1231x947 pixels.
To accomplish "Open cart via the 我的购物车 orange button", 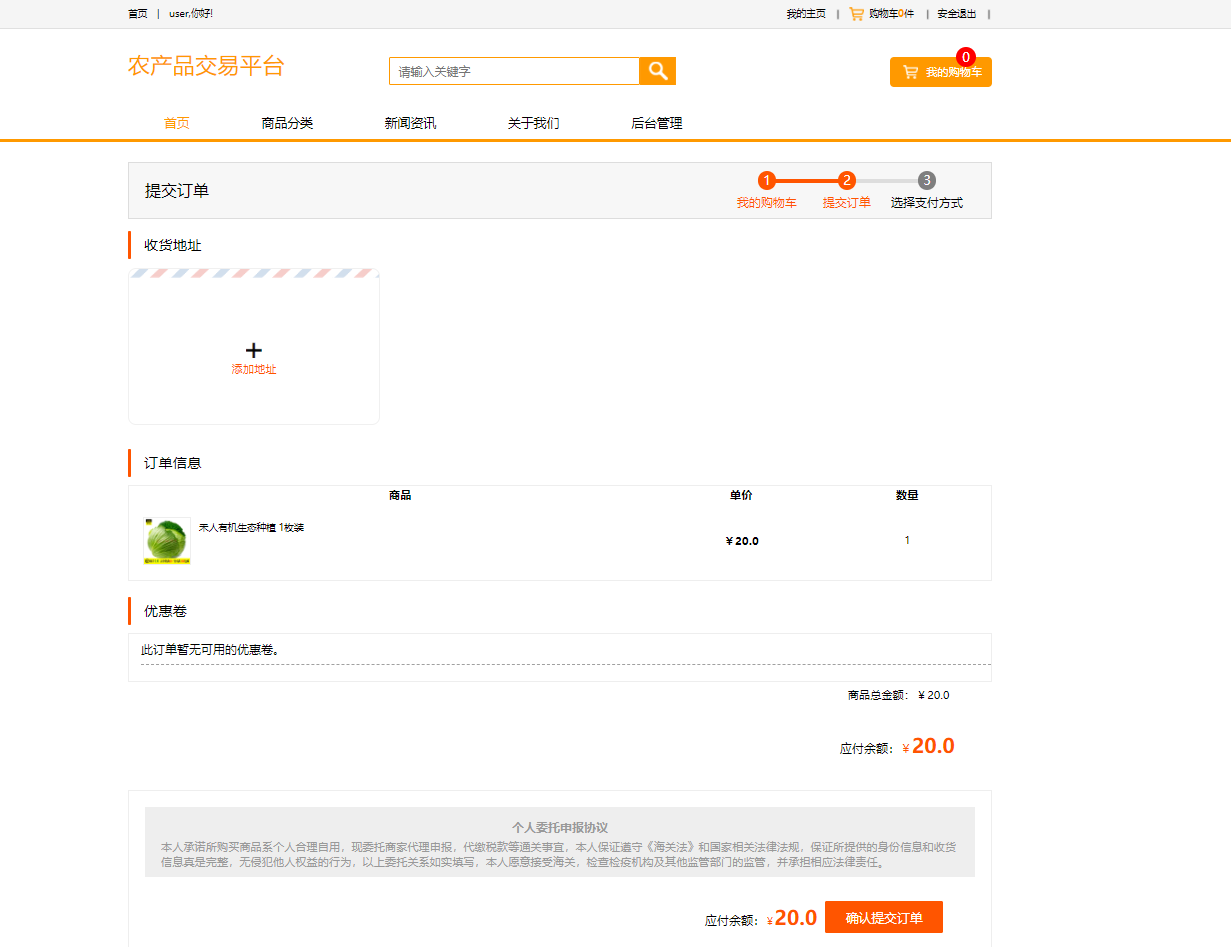I will point(940,71).
